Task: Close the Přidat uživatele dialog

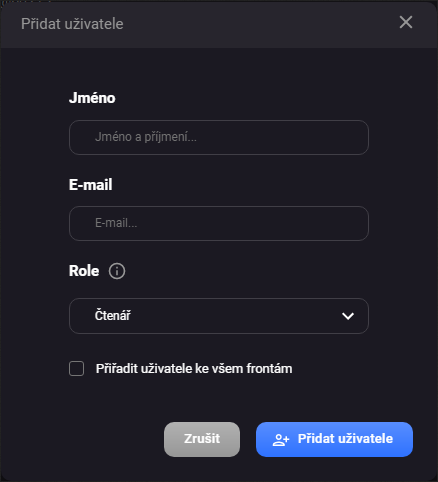Action: [406, 22]
